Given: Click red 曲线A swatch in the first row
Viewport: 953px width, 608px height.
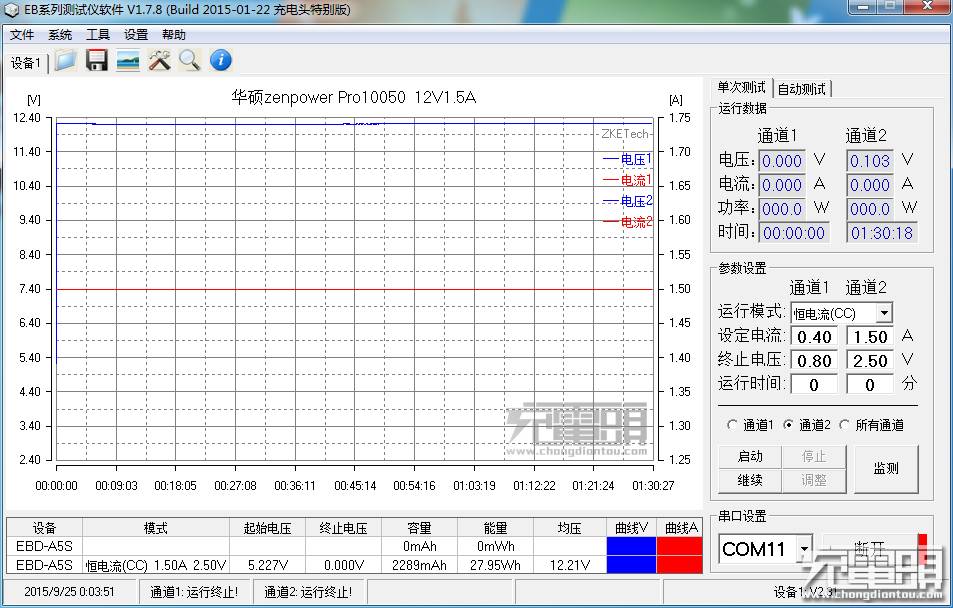Looking at the screenshot, I should tap(679, 546).
